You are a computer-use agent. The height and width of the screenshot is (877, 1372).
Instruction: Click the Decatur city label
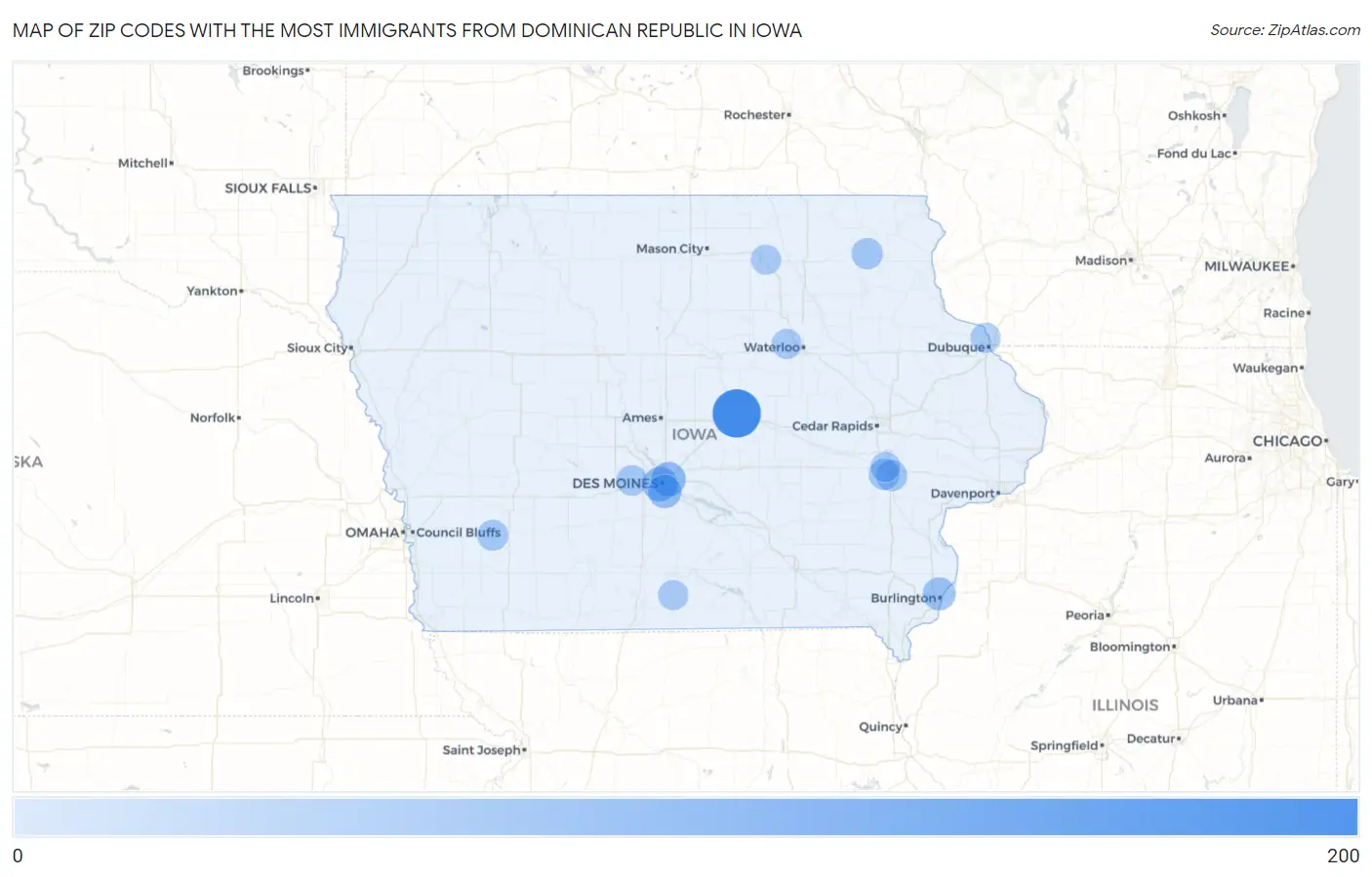coord(1153,739)
